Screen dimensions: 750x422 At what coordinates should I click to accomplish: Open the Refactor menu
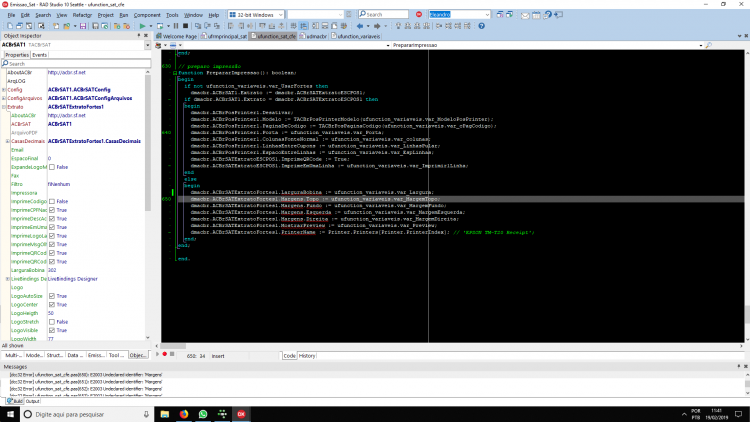pyautogui.click(x=82, y=15)
